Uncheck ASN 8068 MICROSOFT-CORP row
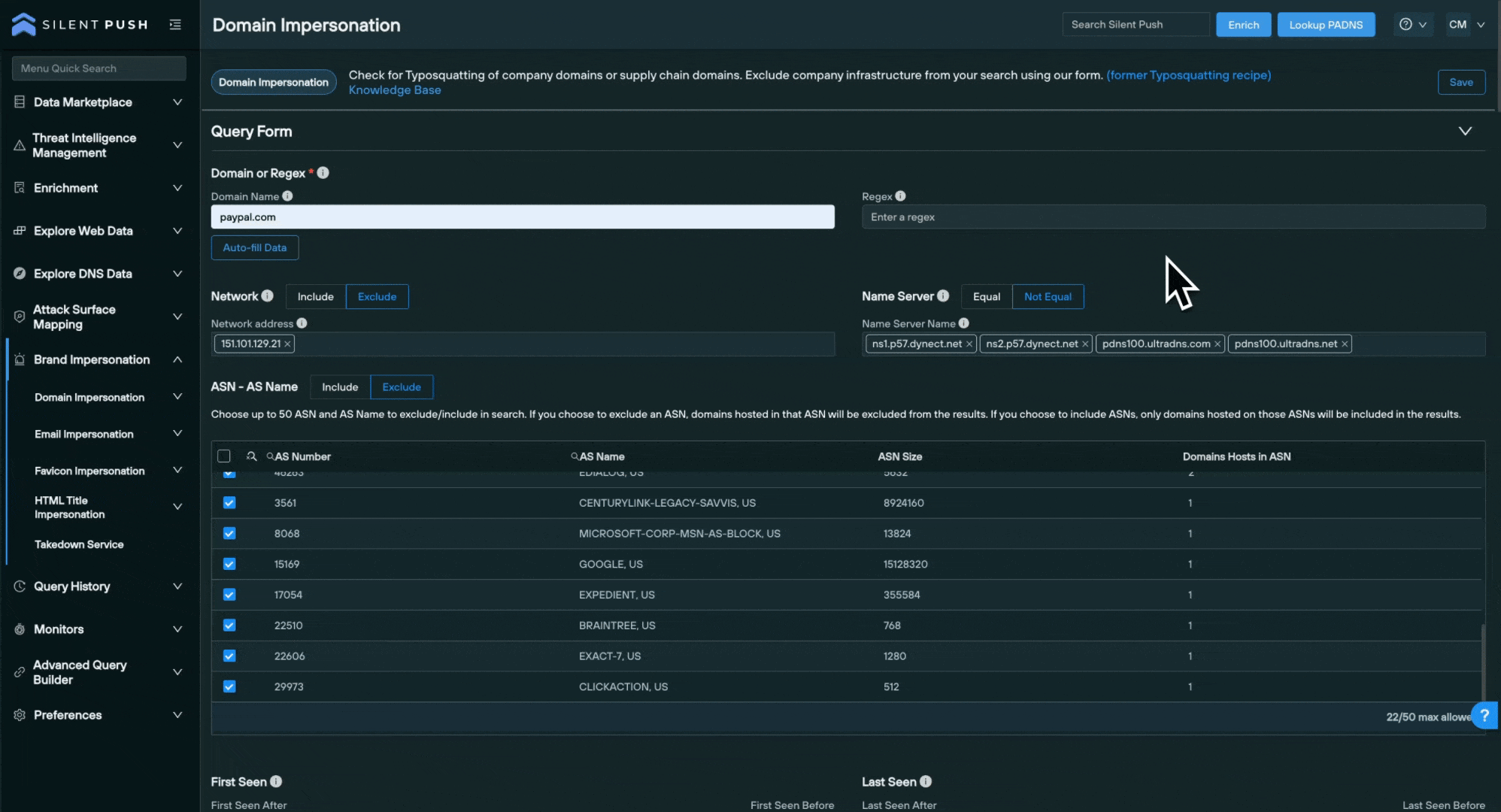 point(229,534)
